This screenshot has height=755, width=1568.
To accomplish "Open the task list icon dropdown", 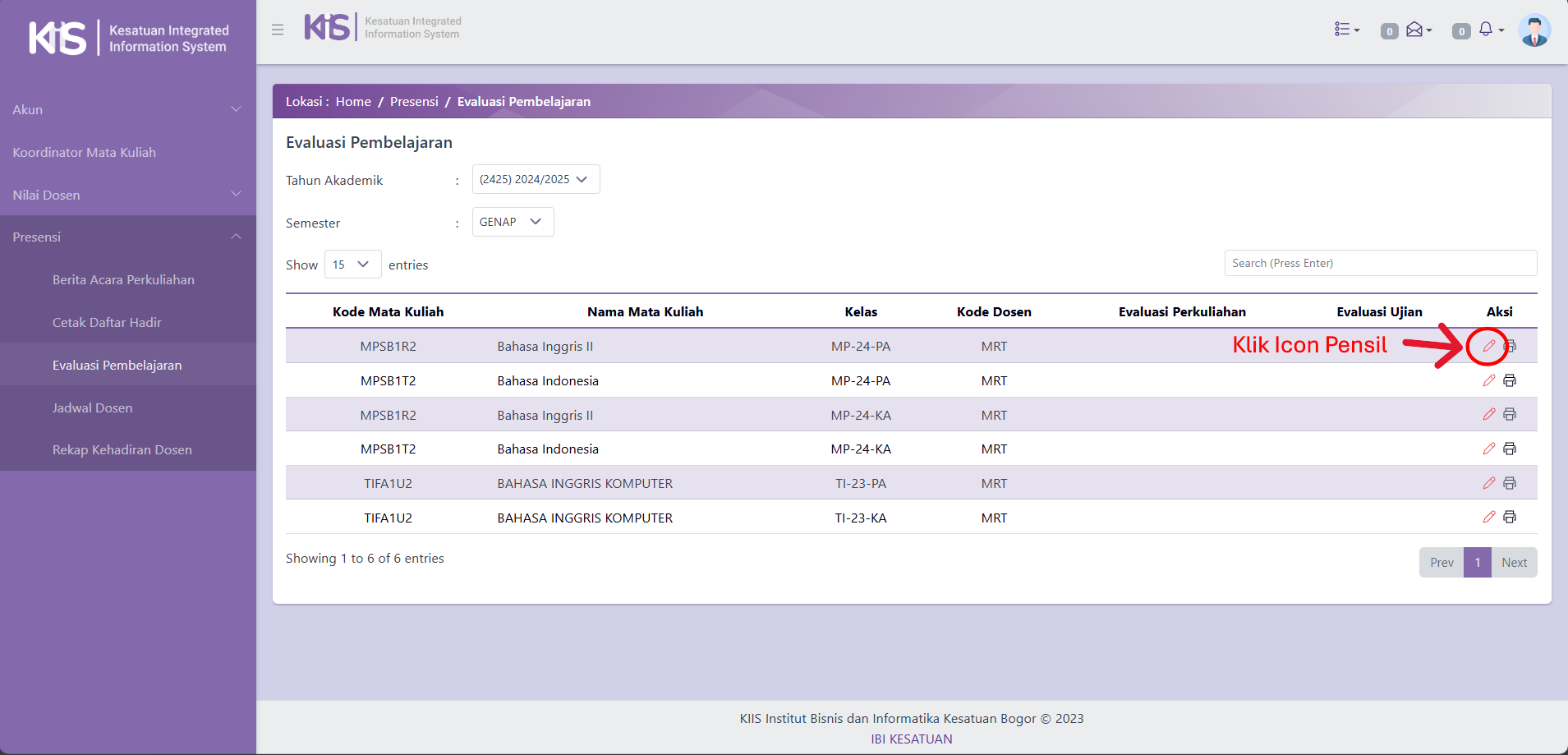I will tap(1346, 30).
